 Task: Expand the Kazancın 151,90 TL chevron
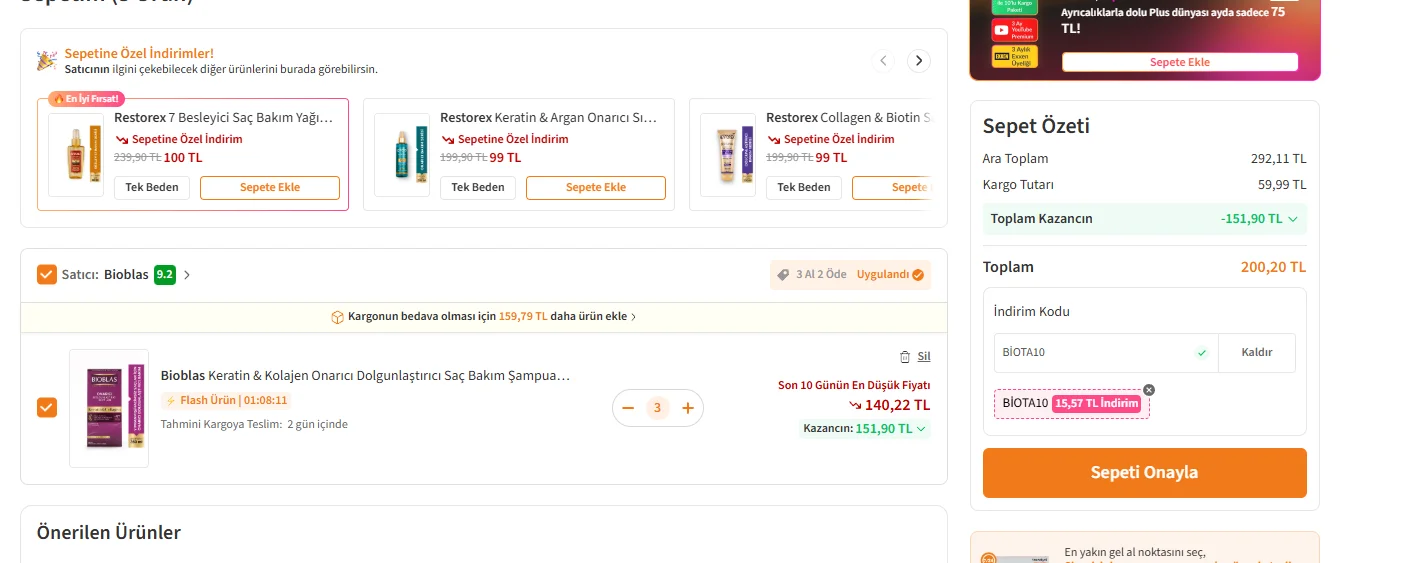[921, 429]
